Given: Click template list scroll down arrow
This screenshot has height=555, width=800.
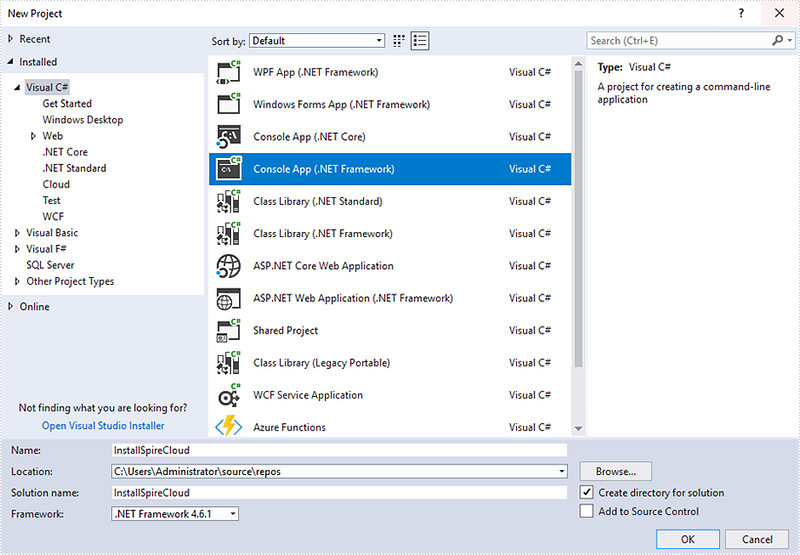Looking at the screenshot, I should (578, 428).
